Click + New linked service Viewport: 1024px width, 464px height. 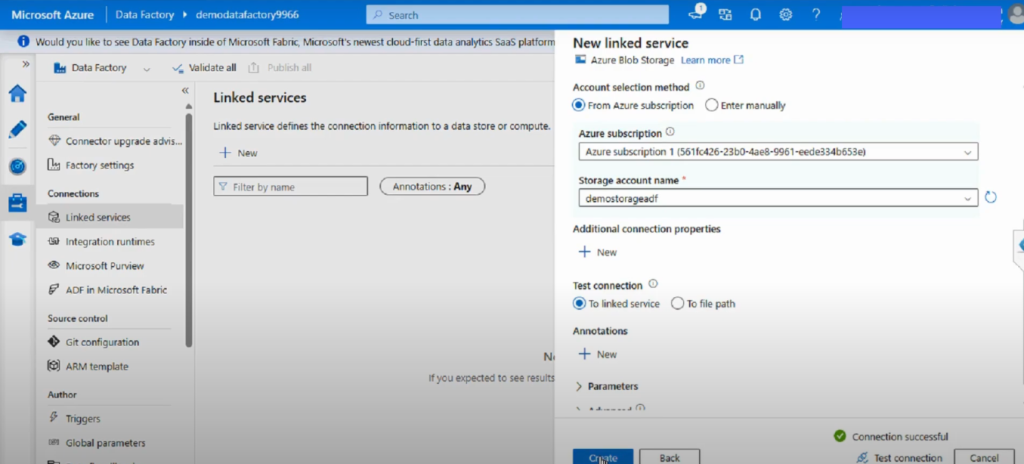coord(238,153)
